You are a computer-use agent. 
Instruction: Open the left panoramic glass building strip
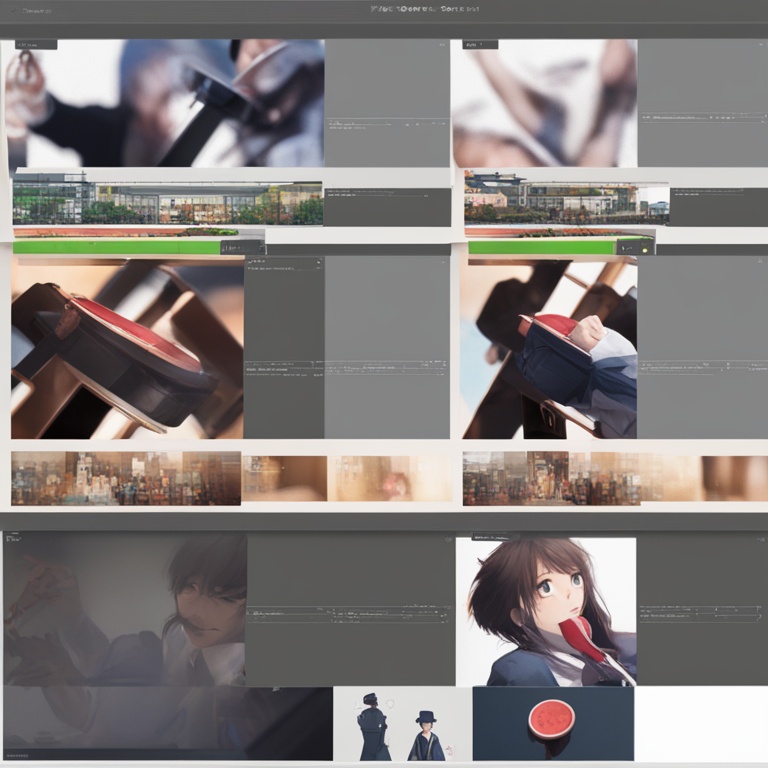168,202
